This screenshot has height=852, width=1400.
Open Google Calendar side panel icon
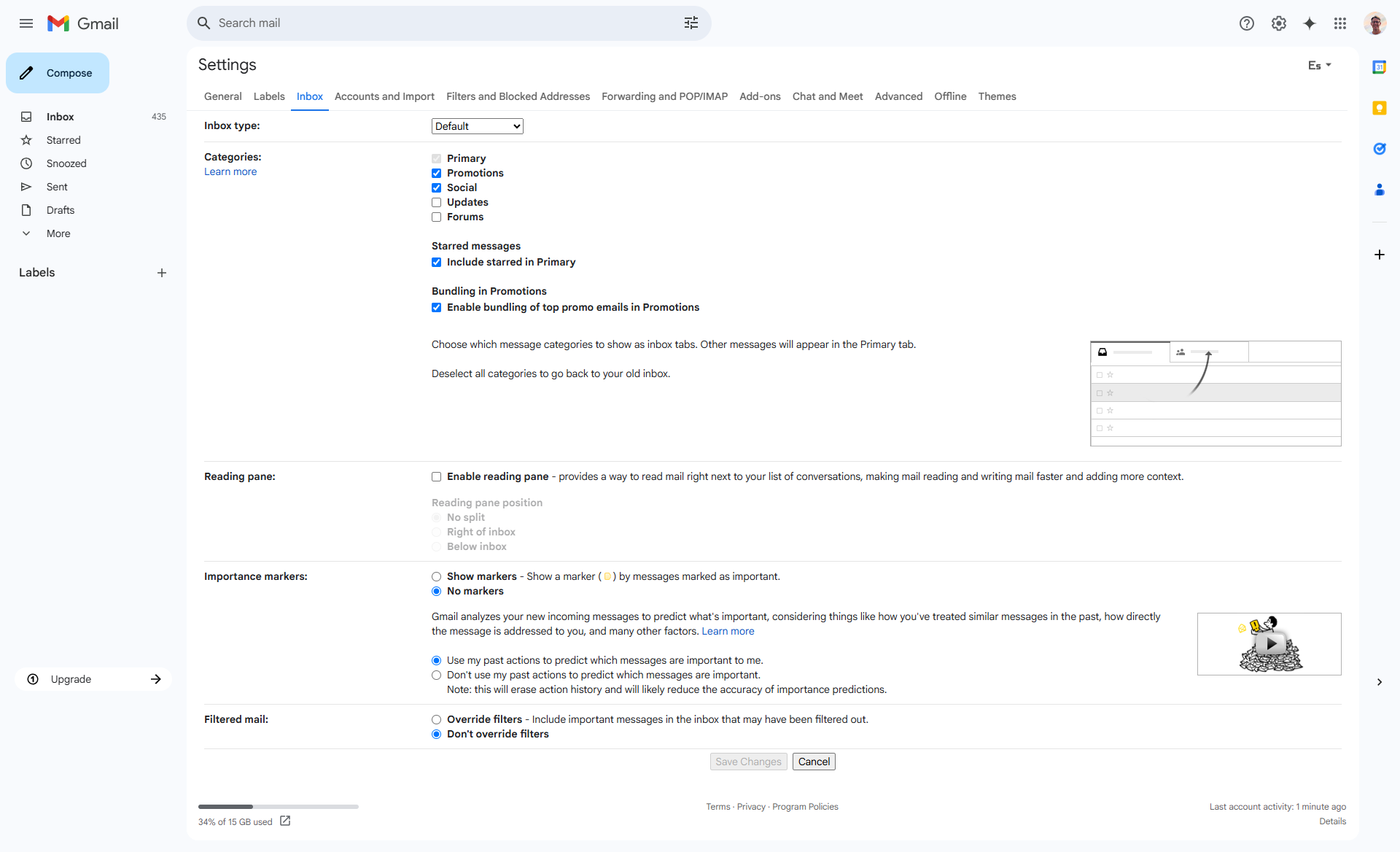point(1379,67)
